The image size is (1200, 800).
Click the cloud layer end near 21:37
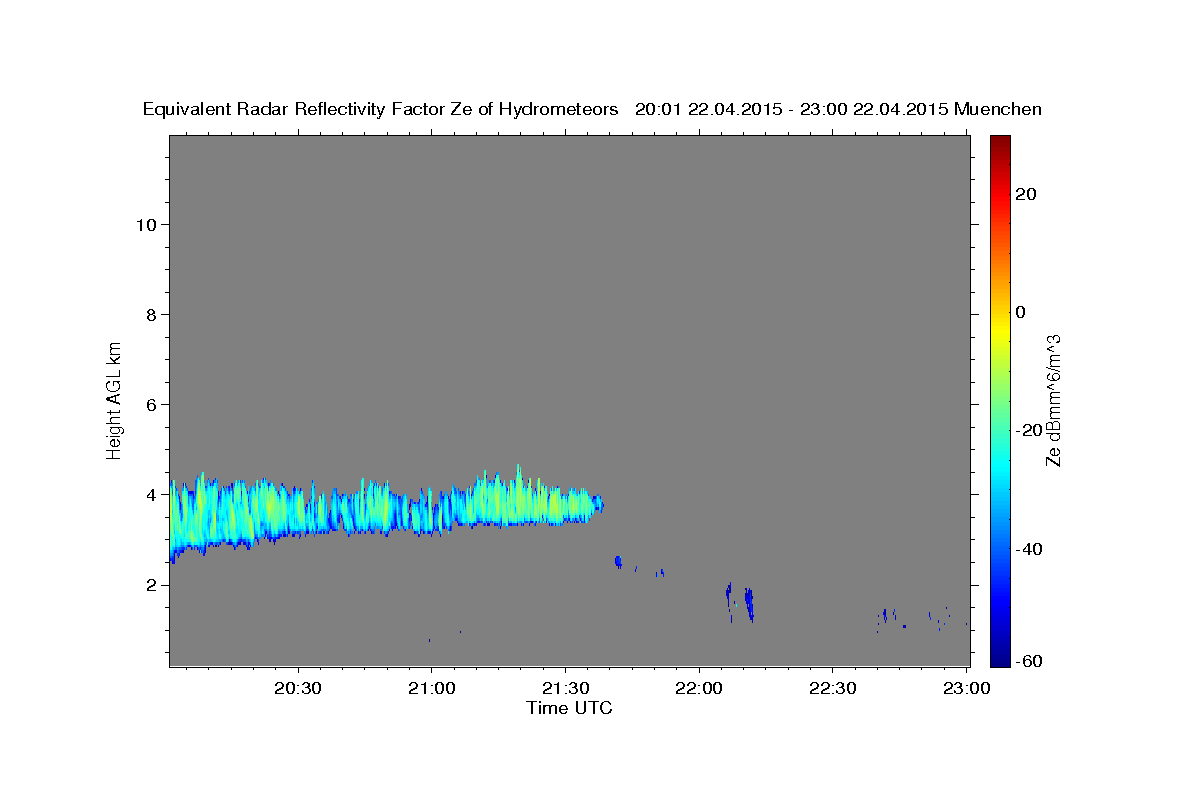(x=597, y=504)
